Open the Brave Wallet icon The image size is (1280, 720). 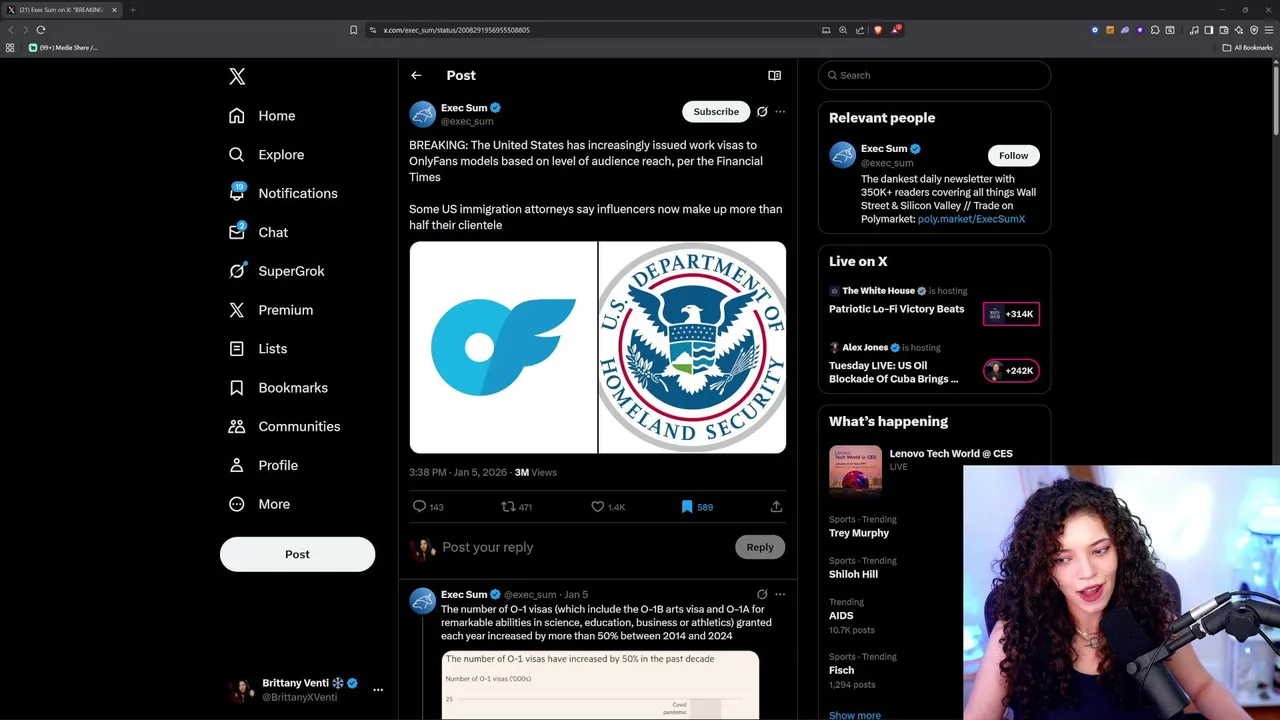click(x=1224, y=30)
